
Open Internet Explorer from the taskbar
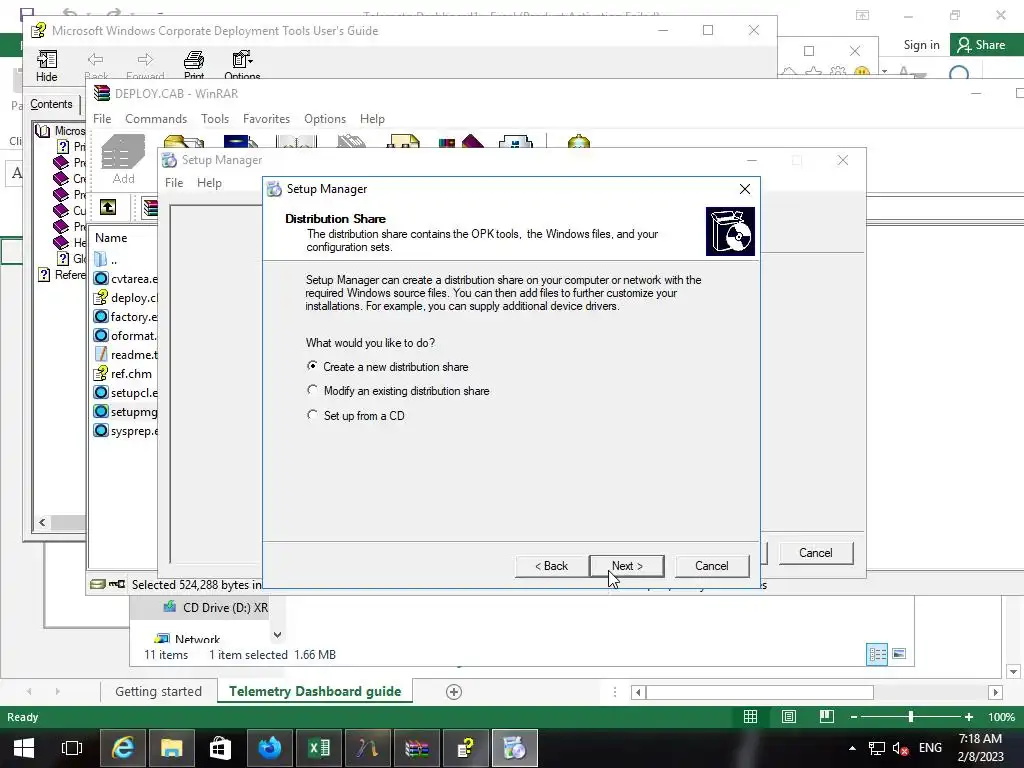[122, 748]
